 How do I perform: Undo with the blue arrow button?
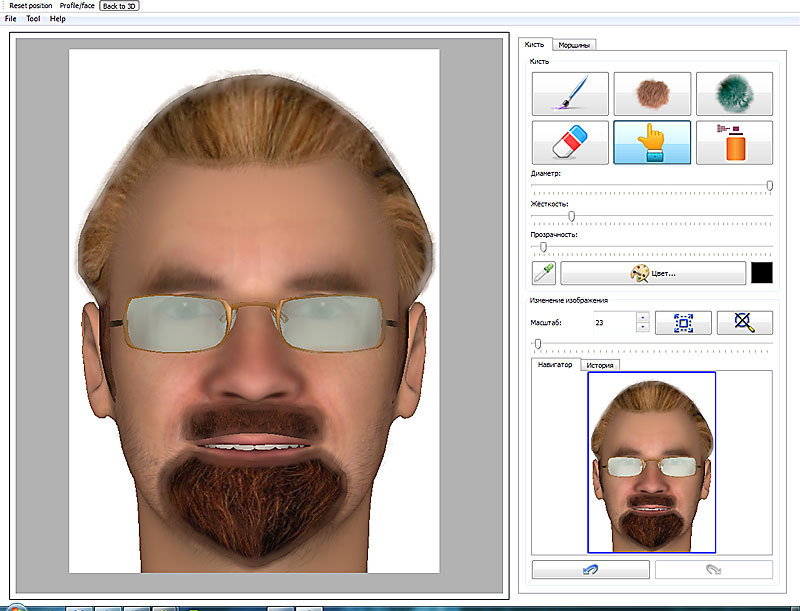[591, 570]
